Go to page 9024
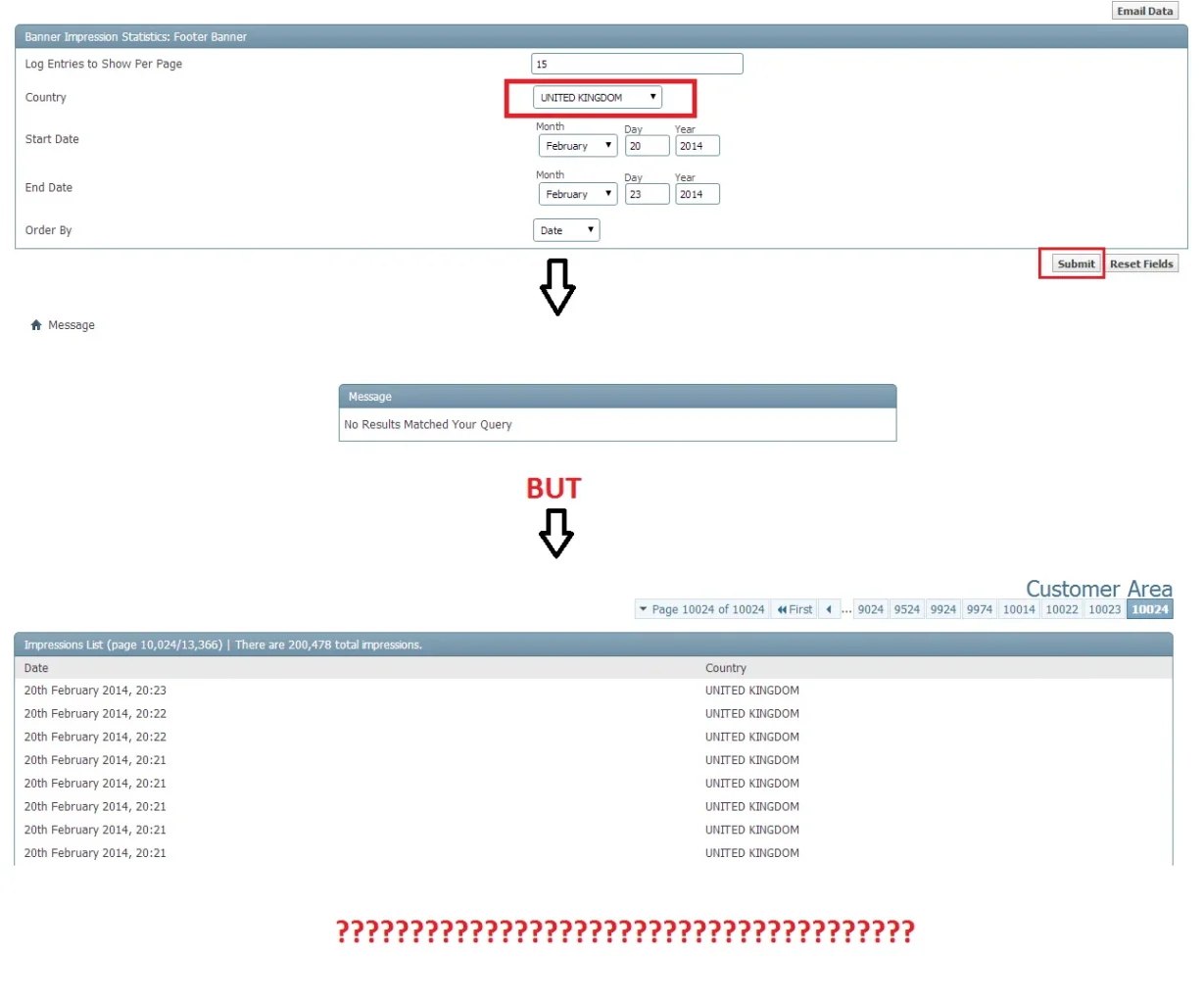This screenshot has height=1003, width=1204. 870,609
